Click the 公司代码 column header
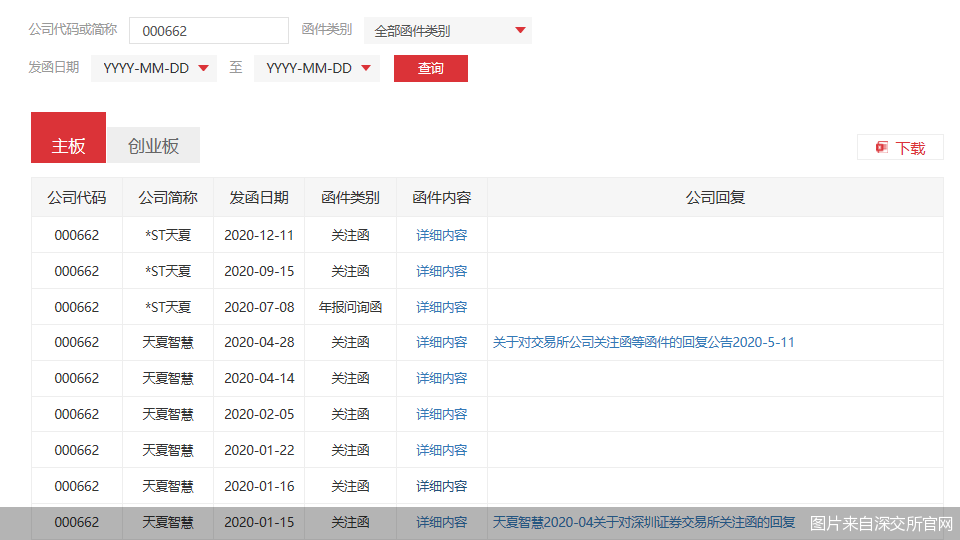Image resolution: width=960 pixels, height=540 pixels. pos(77,198)
